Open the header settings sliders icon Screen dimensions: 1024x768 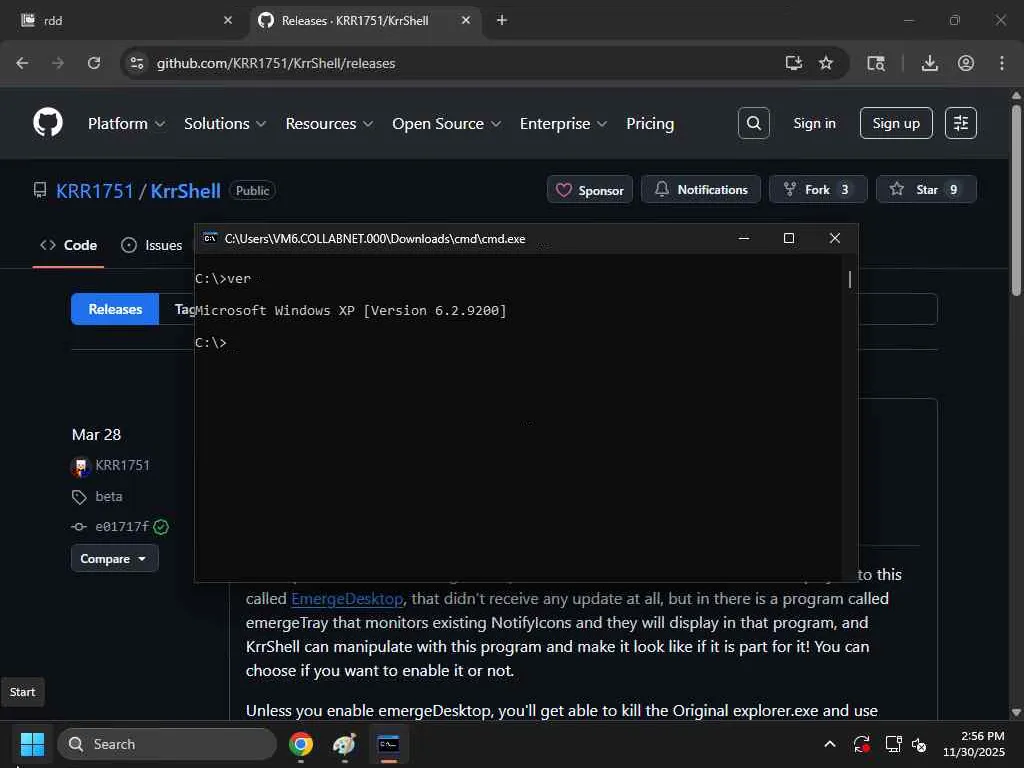(961, 123)
